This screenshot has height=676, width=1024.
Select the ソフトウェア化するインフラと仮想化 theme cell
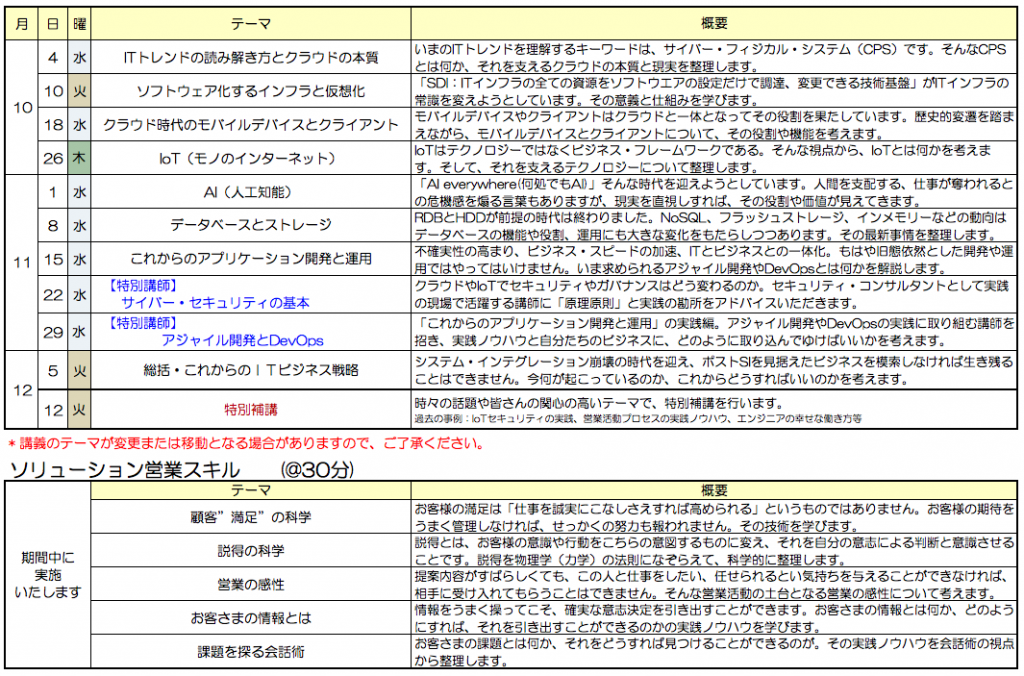pyautogui.click(x=251, y=91)
